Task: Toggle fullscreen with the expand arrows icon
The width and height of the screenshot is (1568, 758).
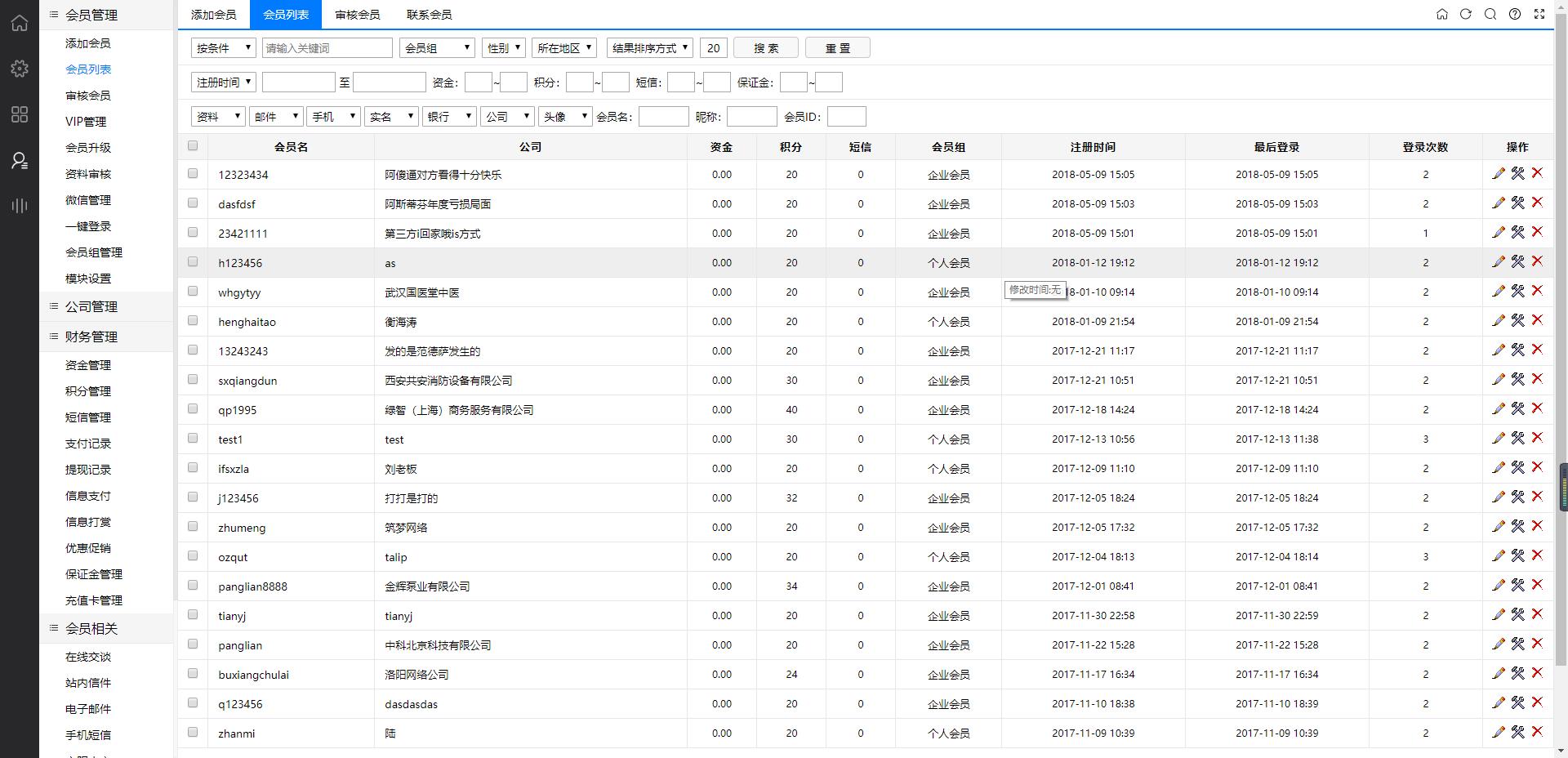Action: click(x=1539, y=14)
